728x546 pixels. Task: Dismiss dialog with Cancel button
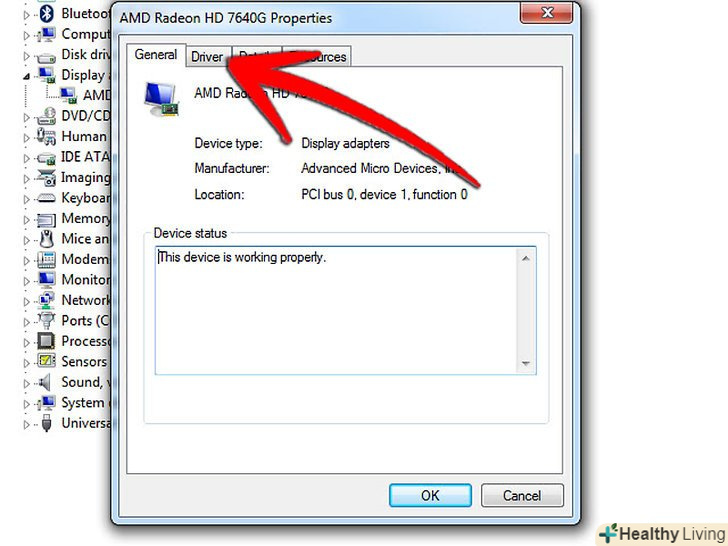point(522,495)
